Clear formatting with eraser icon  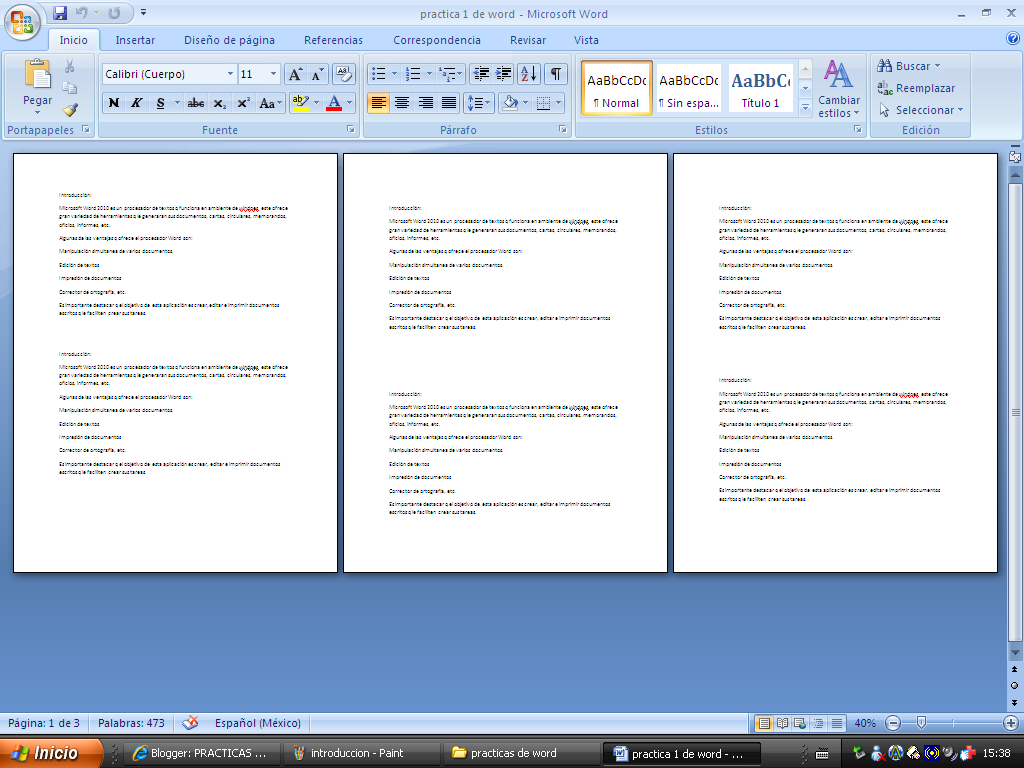pos(344,74)
